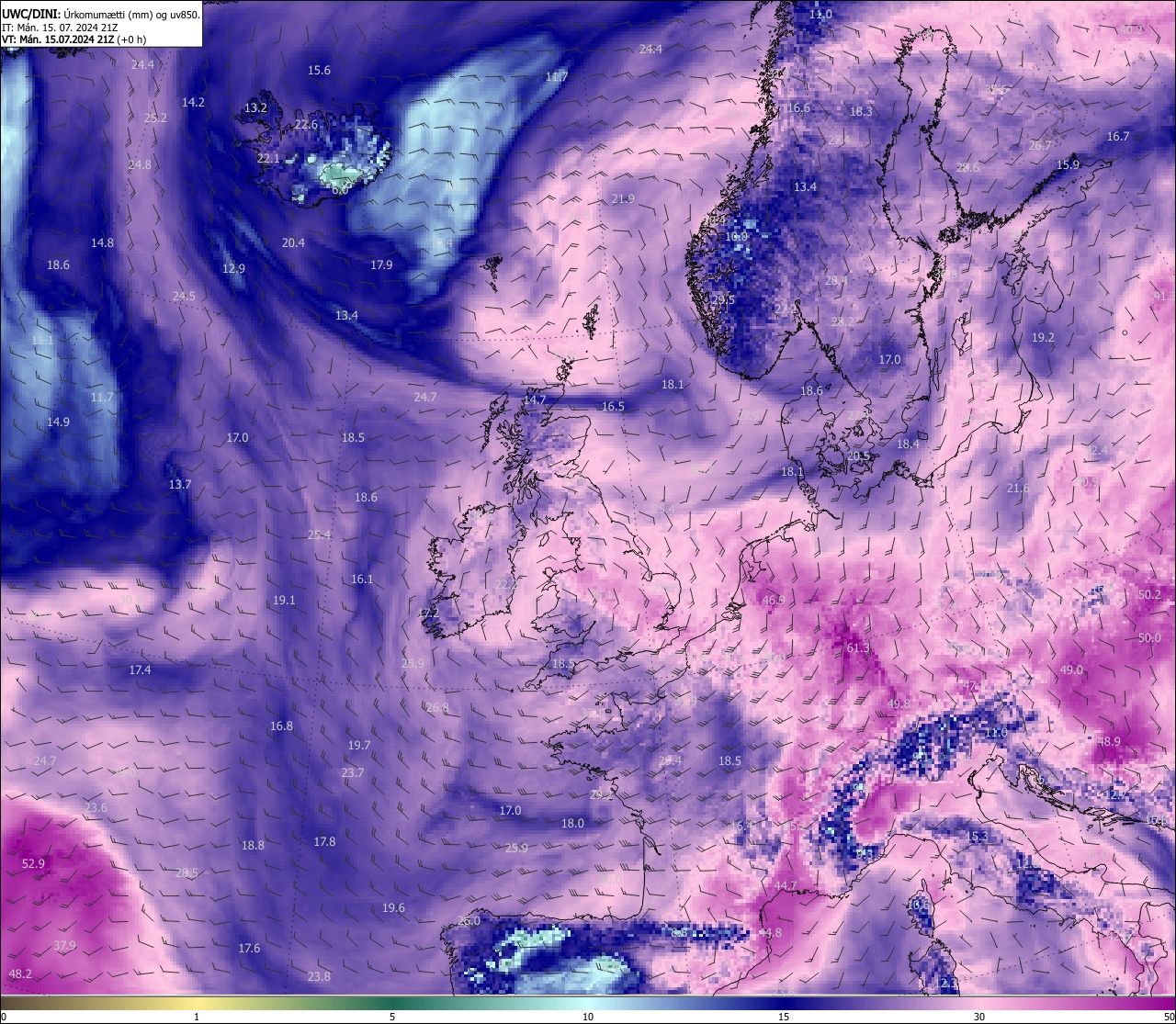This screenshot has height=1024, width=1176.
Task: Click the 22.6 value over Iceland
Action: coord(306,125)
